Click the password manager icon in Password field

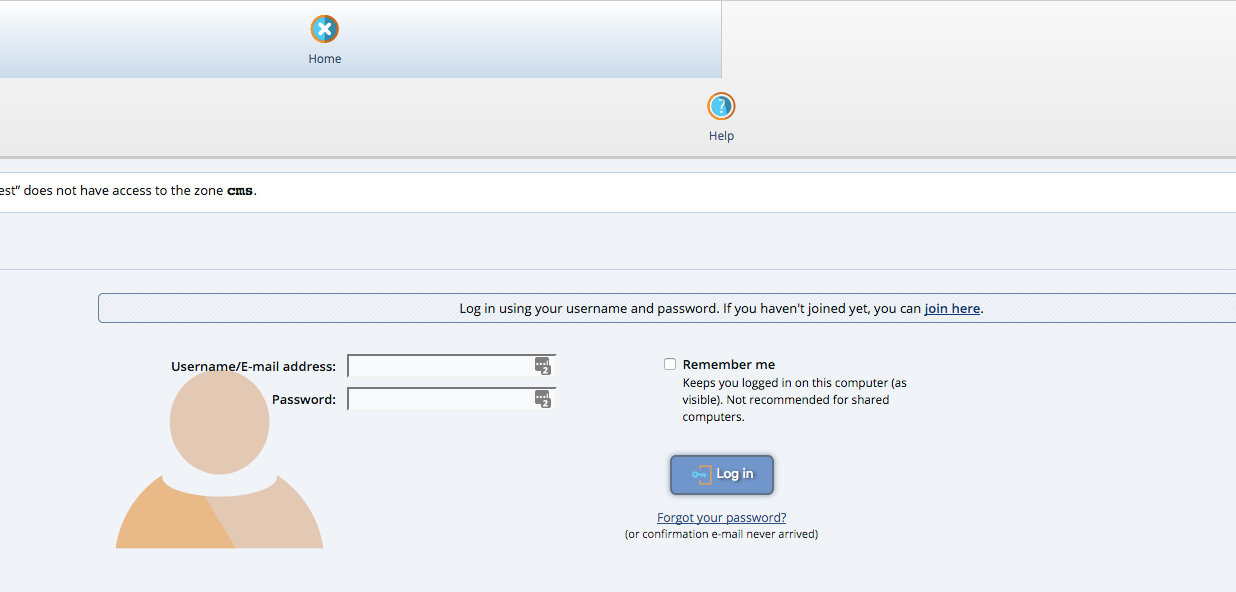(x=542, y=399)
